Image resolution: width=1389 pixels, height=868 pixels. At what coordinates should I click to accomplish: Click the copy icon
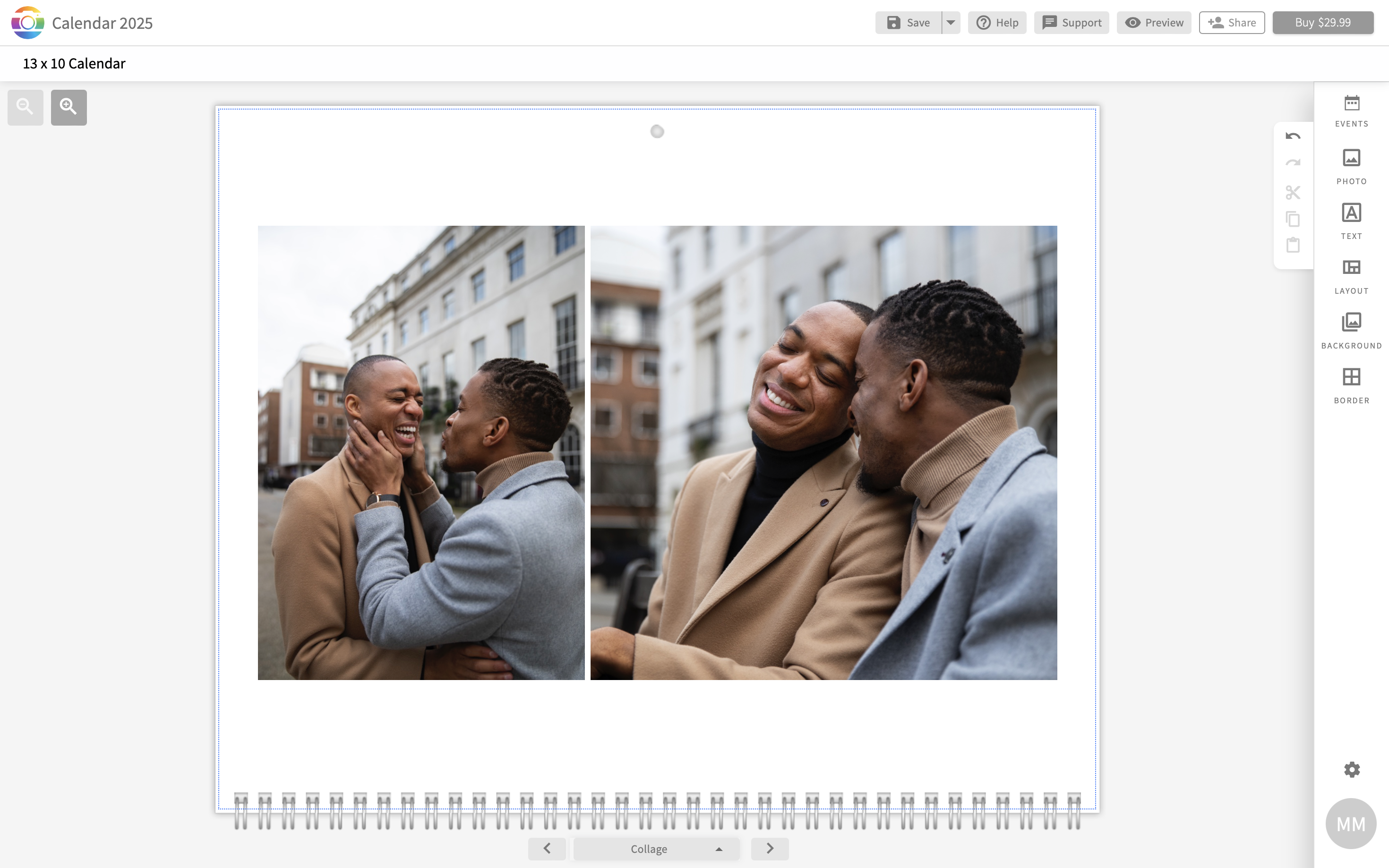coord(1293,219)
